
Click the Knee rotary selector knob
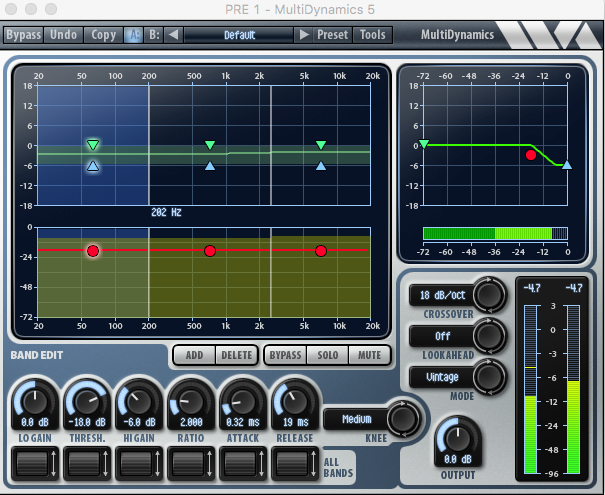(402, 419)
